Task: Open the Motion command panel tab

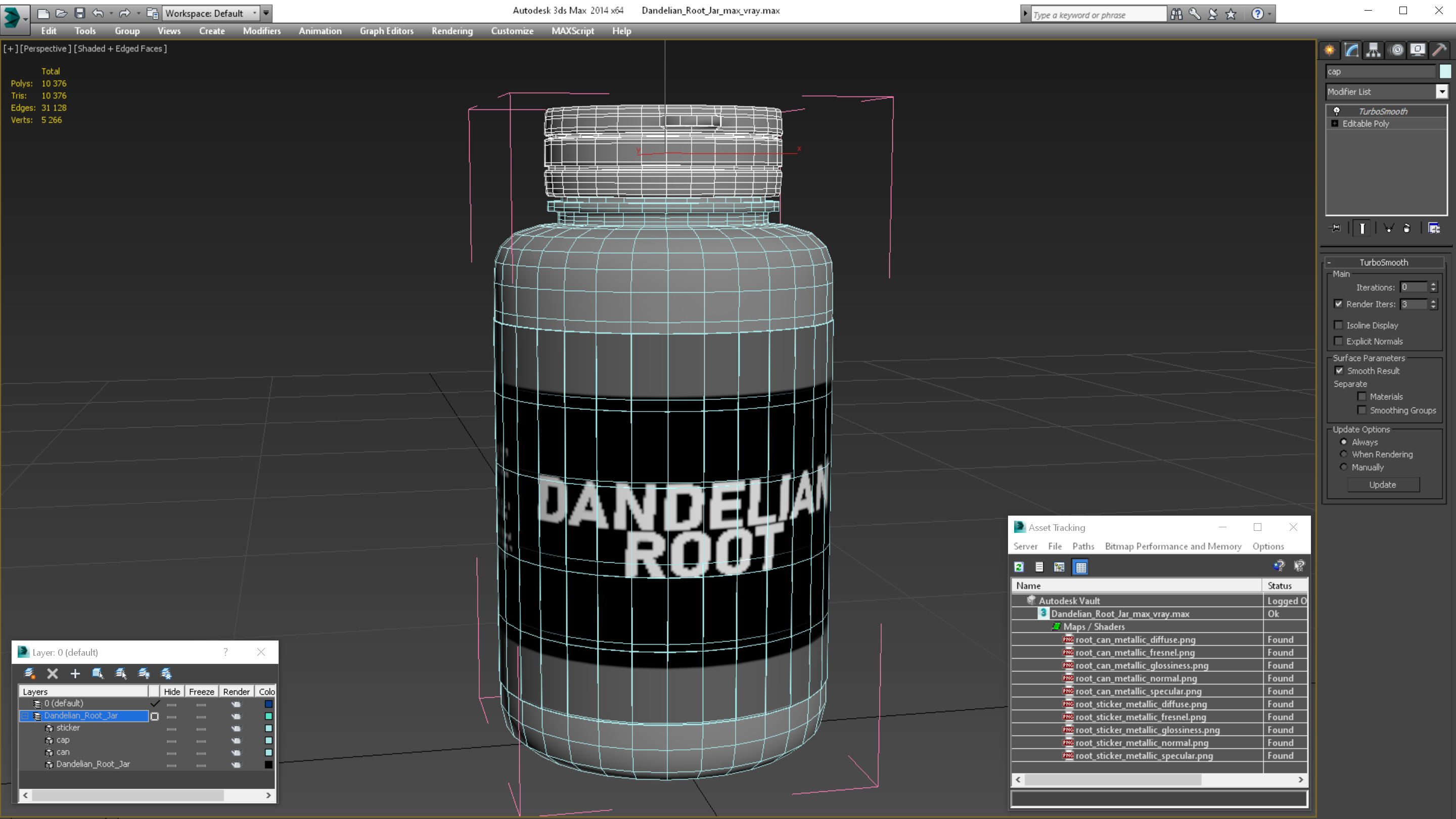Action: pyautogui.click(x=1396, y=51)
